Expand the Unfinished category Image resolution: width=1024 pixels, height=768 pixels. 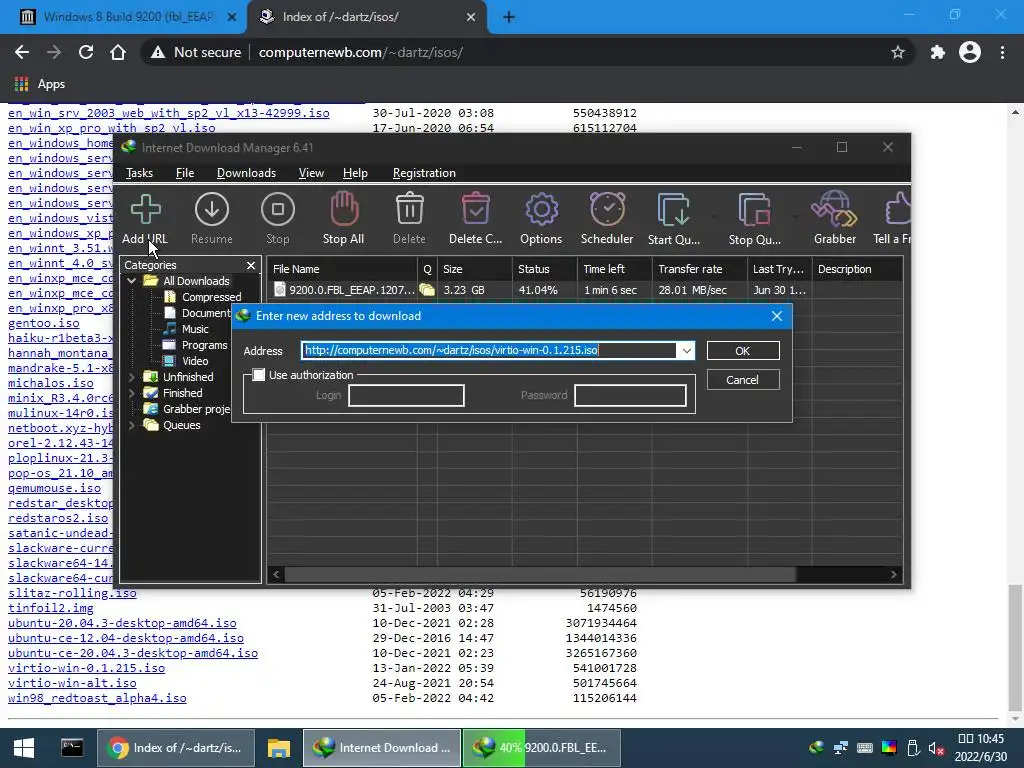[x=132, y=377]
